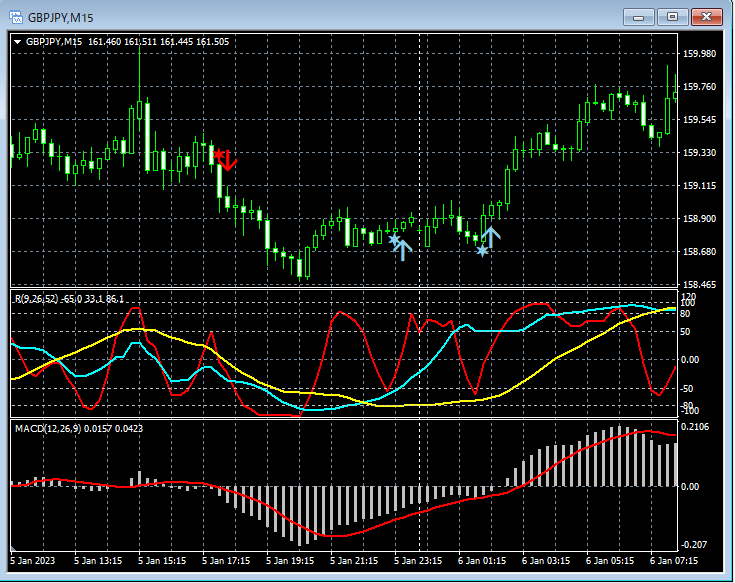Viewport: 735px width, 583px height.
Task: Minimize the GBPJPY,M15 chart window
Action: [x=638, y=17]
